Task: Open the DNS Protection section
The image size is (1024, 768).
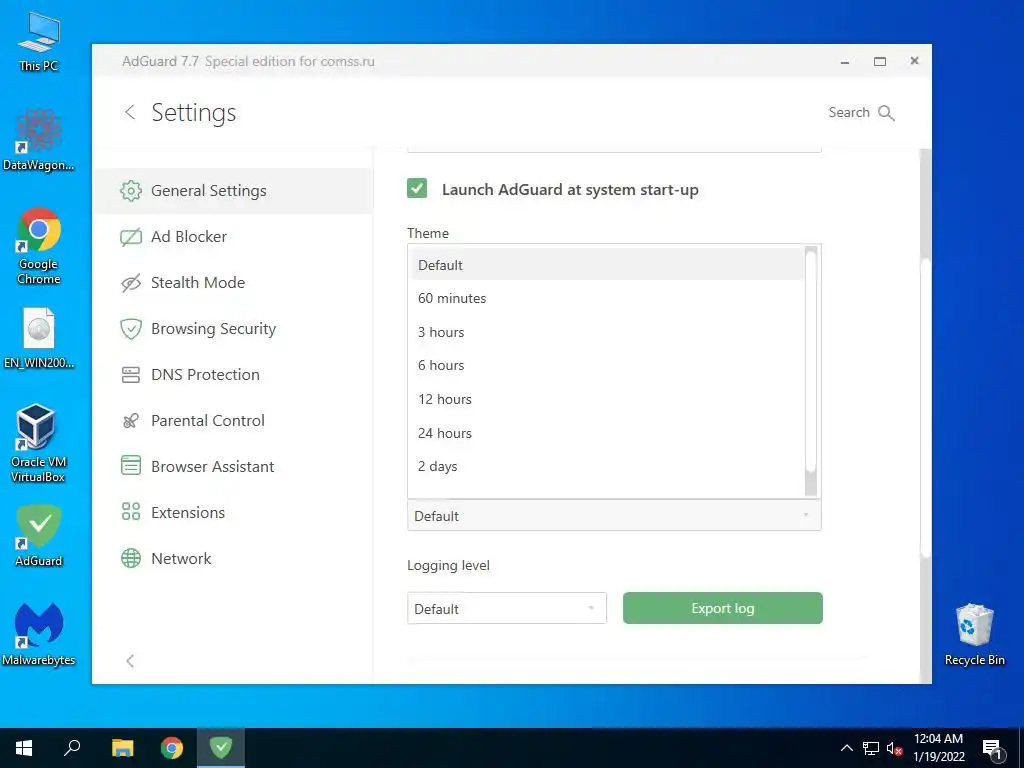Action: (232, 375)
